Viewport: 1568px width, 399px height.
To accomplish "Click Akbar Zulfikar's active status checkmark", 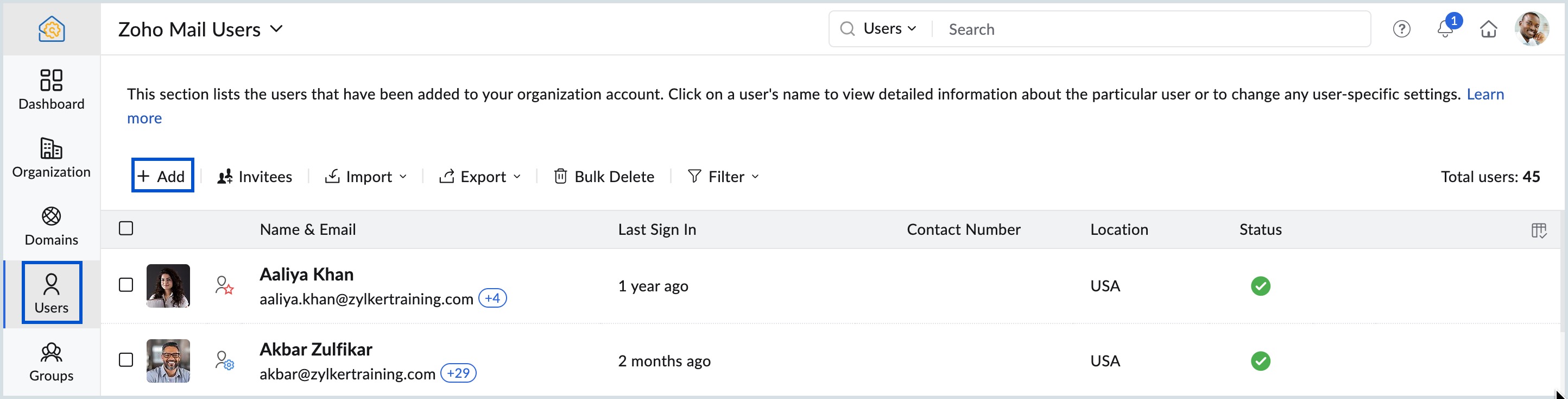I will (x=1260, y=360).
